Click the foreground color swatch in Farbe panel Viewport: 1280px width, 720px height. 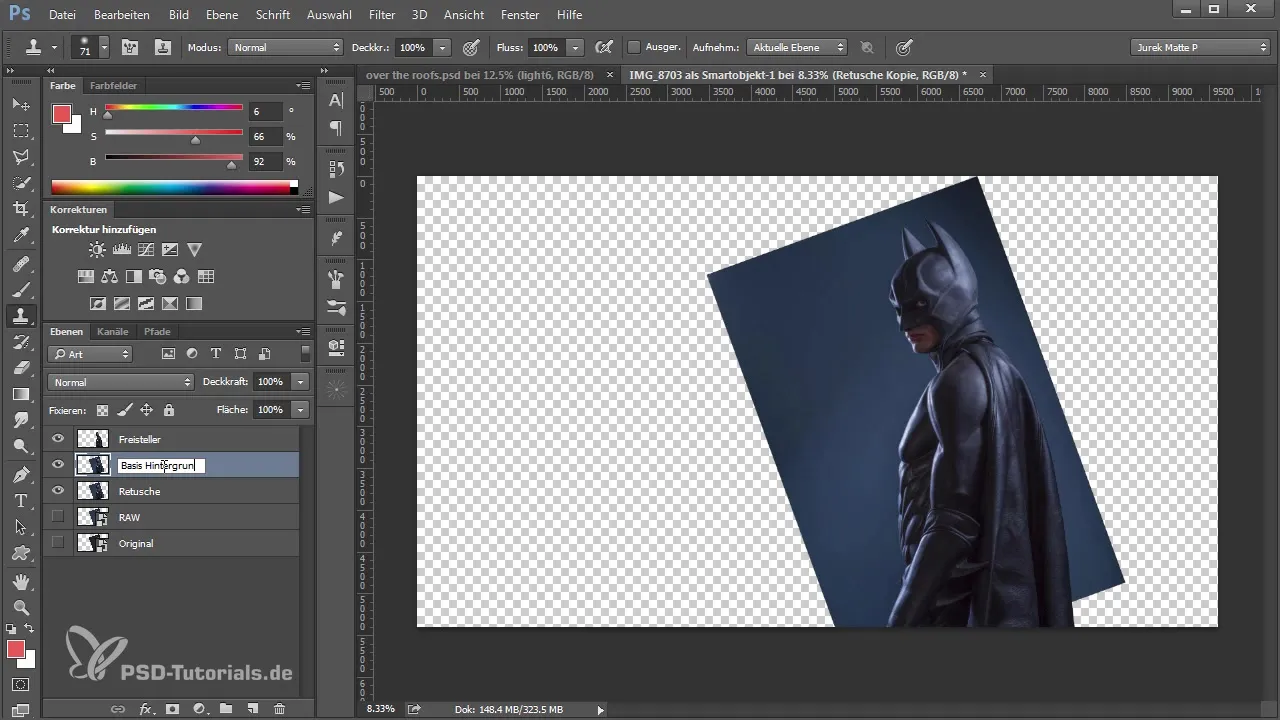pyautogui.click(x=62, y=114)
